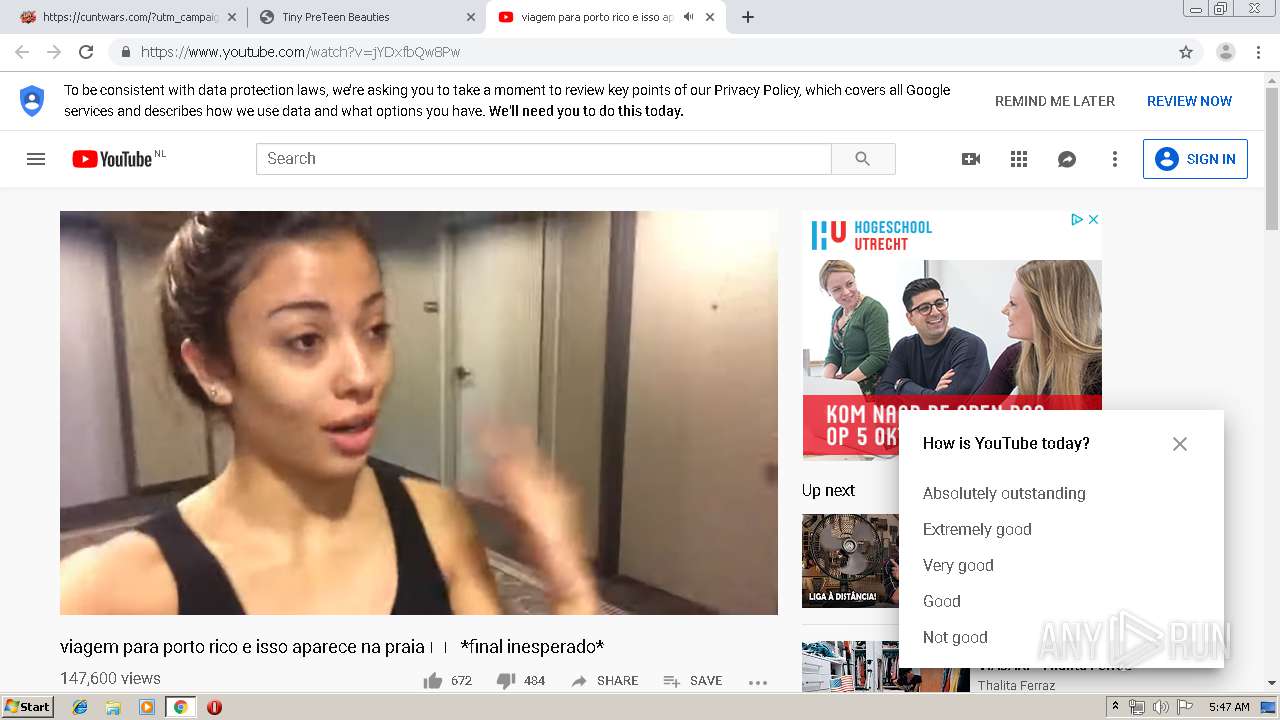Open the LIGA À DISTÂNCIA video thumbnail
The image size is (1280, 720).
point(850,560)
